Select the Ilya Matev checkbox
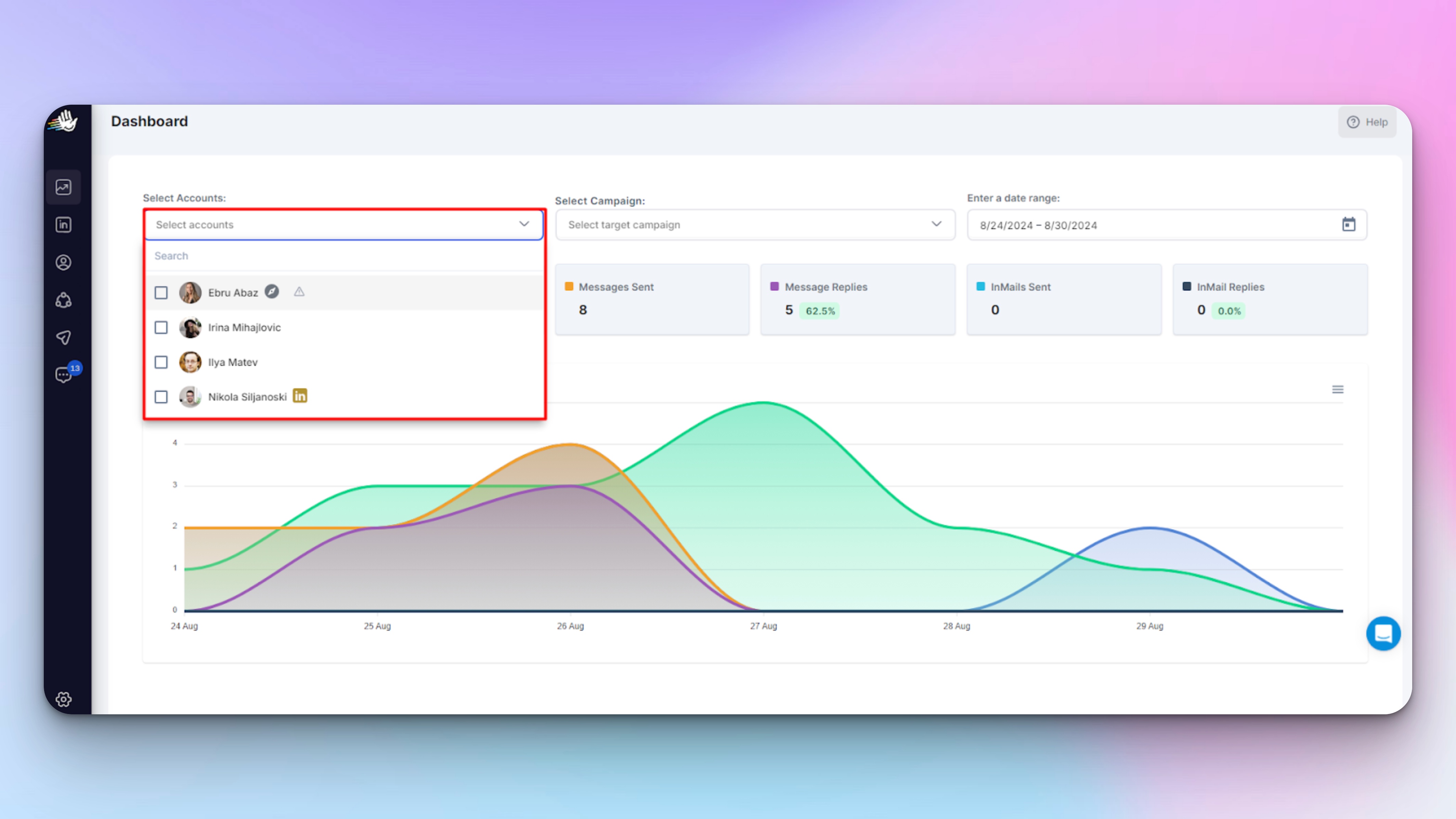 tap(161, 362)
